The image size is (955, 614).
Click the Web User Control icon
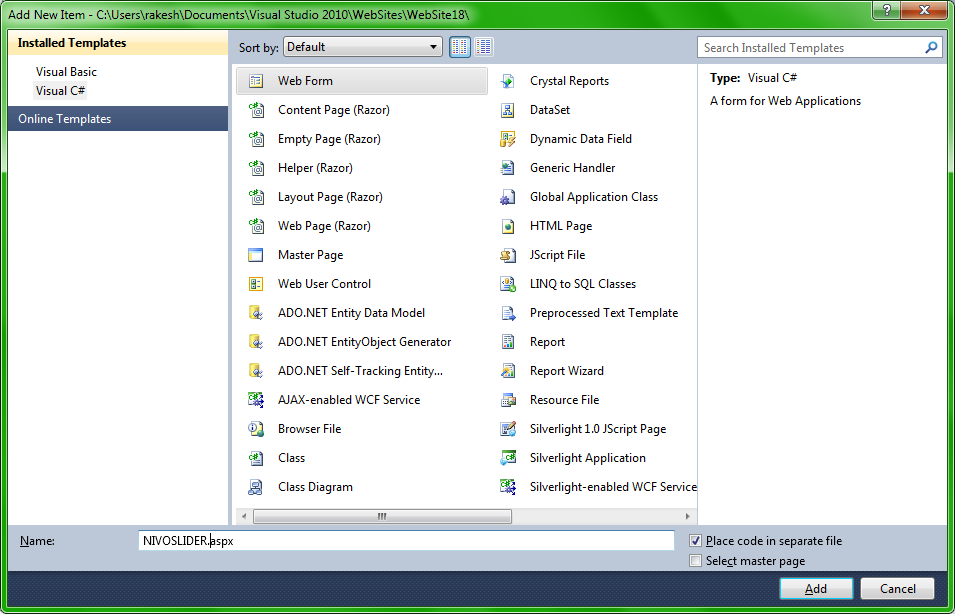[x=256, y=284]
